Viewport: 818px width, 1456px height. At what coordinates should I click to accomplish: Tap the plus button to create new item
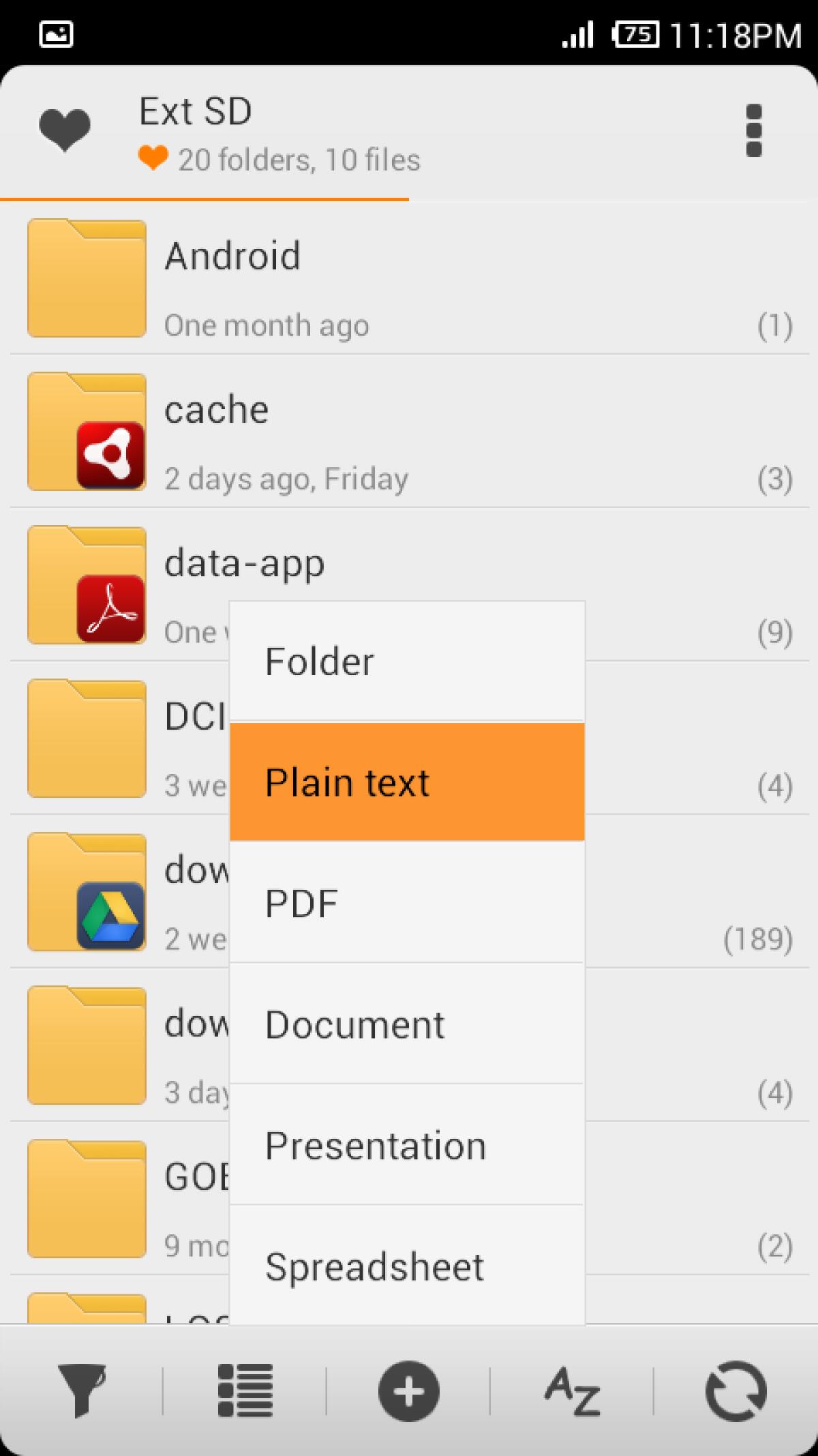pyautogui.click(x=408, y=1390)
